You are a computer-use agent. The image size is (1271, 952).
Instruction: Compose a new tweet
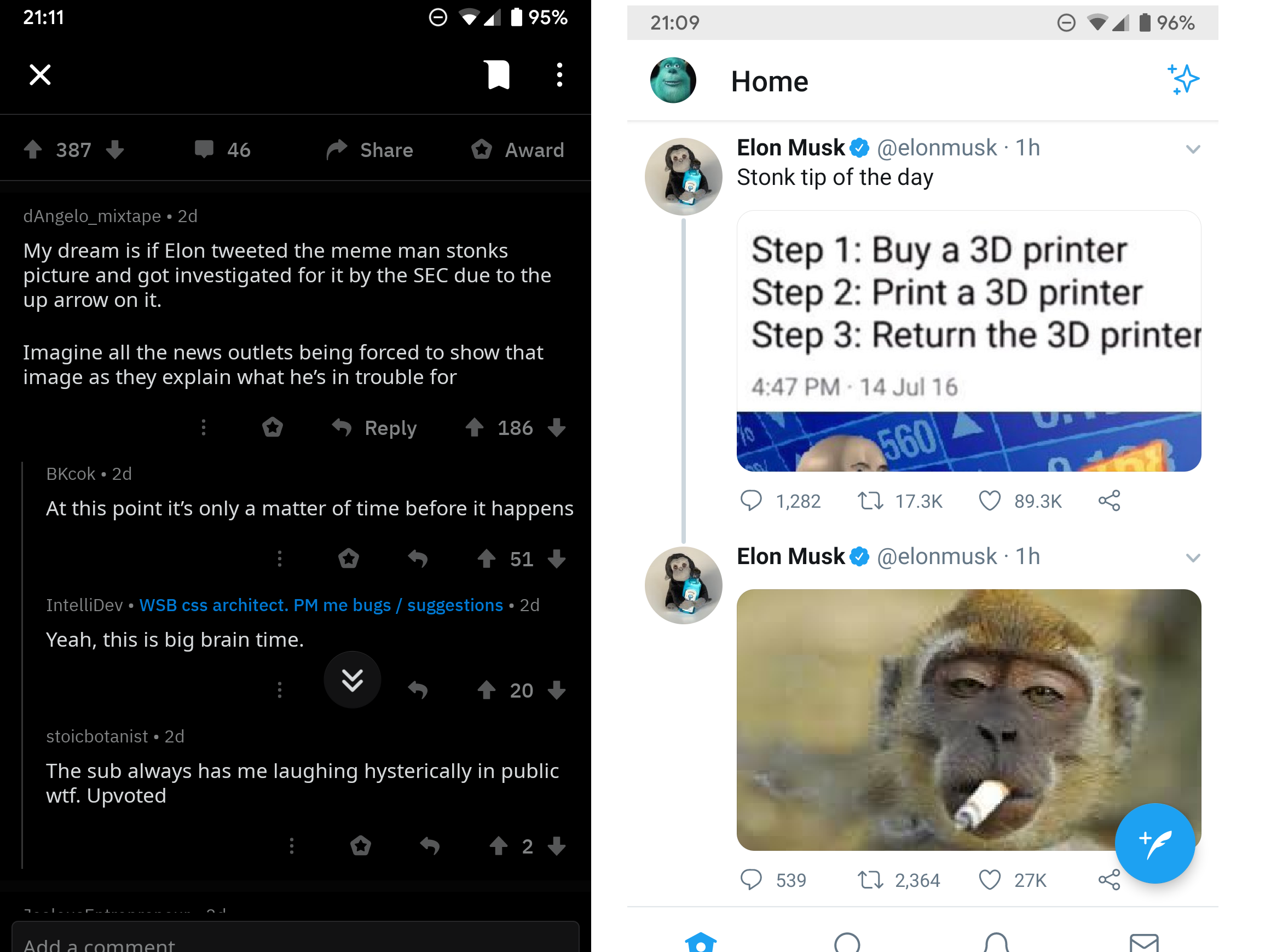coord(1154,843)
